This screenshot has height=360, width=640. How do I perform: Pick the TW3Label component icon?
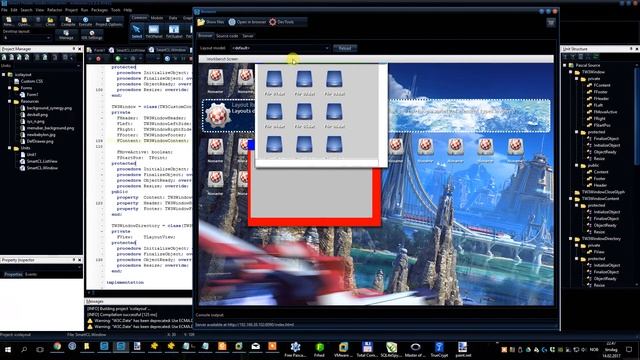[x=174, y=31]
